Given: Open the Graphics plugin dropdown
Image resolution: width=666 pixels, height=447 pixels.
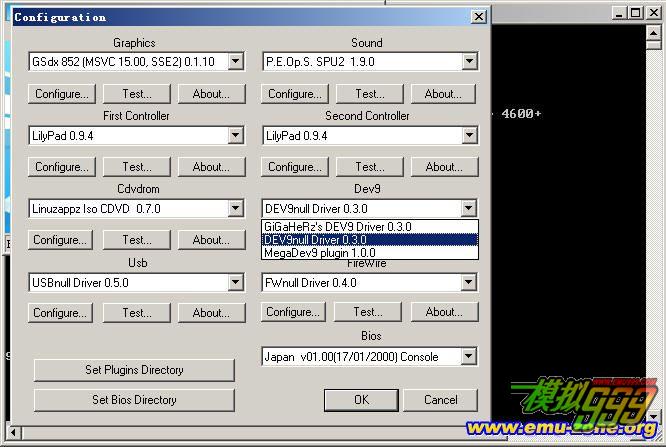Looking at the screenshot, I should pyautogui.click(x=235, y=62).
